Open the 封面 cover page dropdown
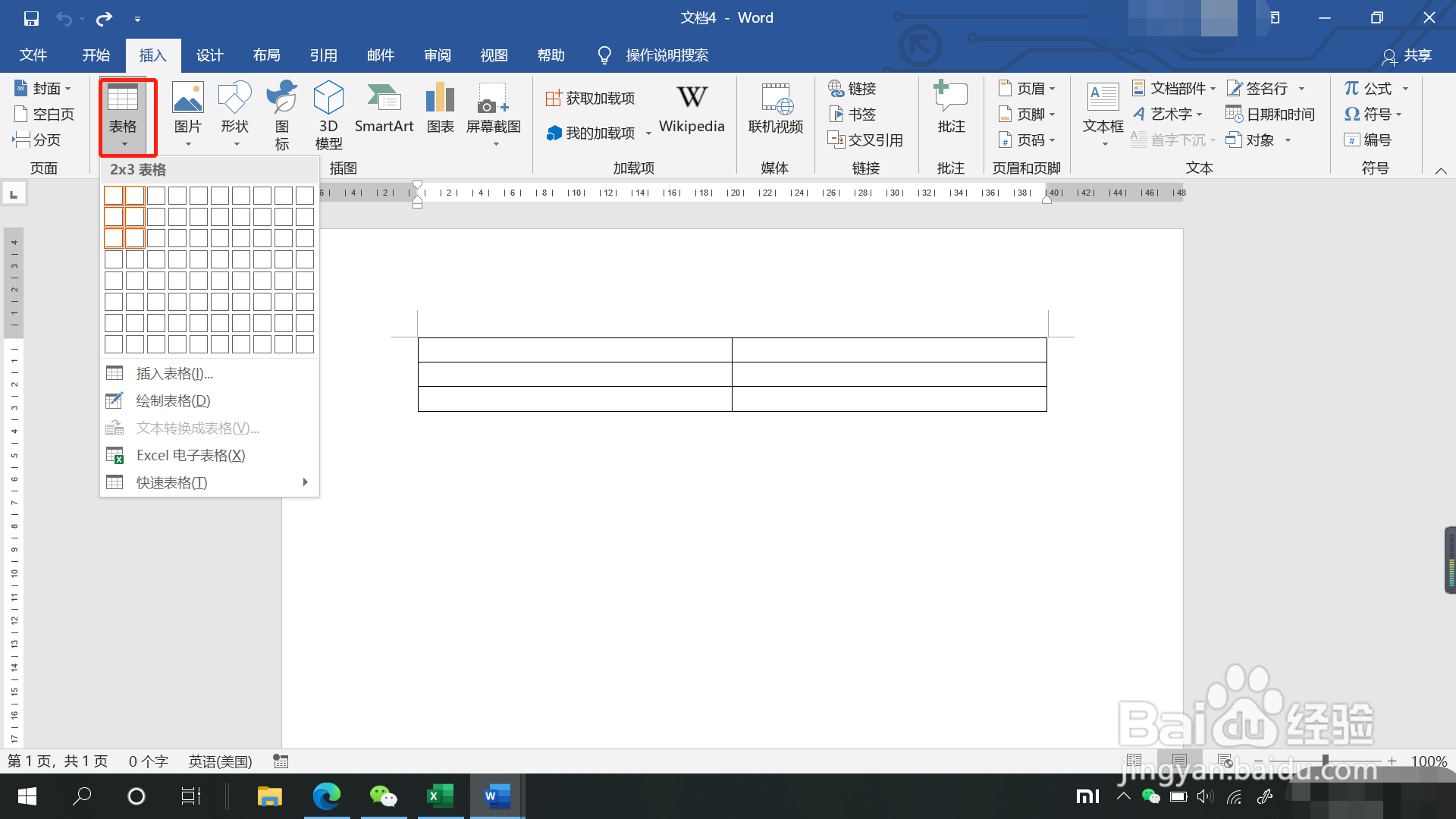1456x819 pixels. (x=43, y=89)
